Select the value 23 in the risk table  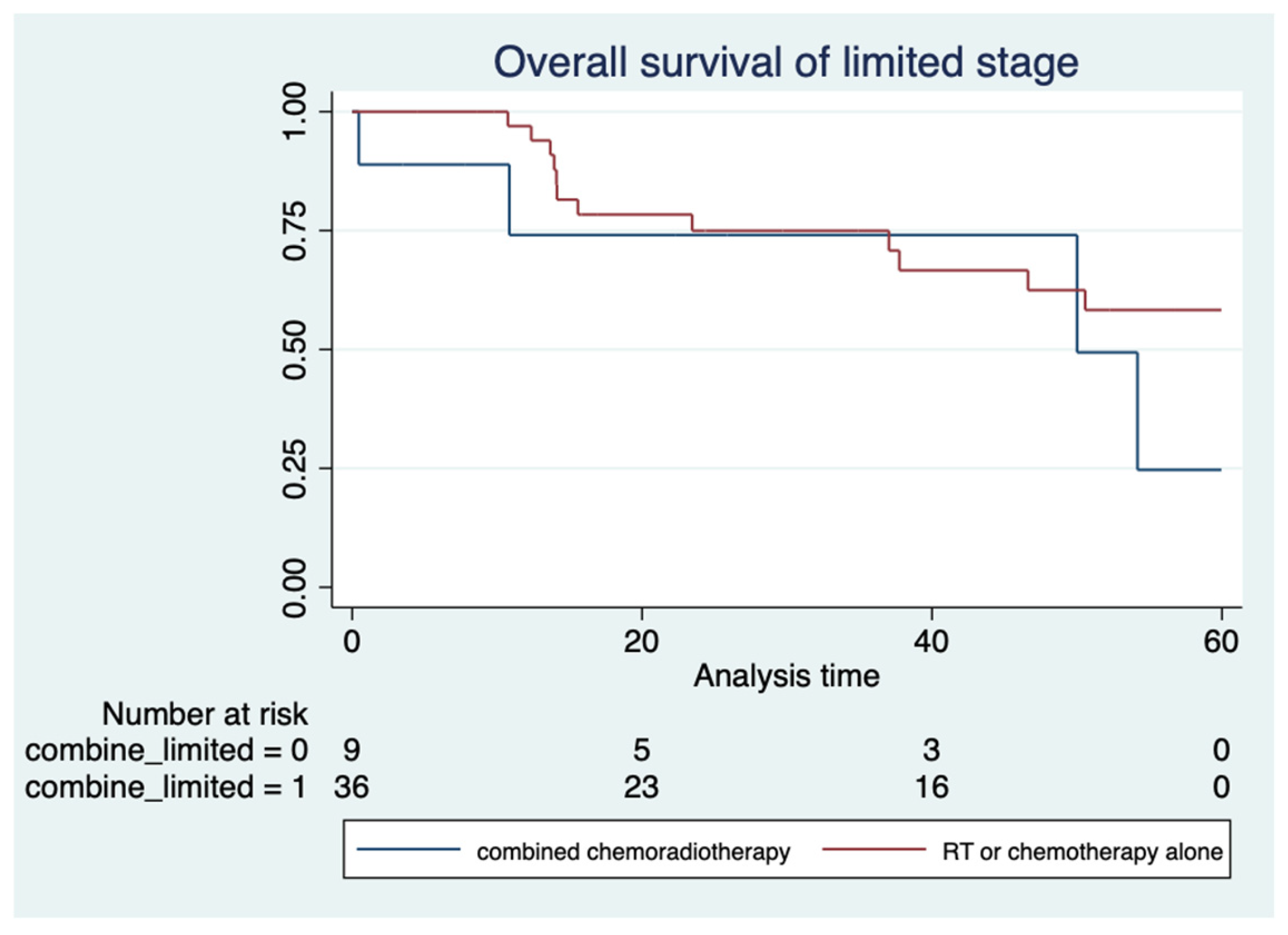tap(641, 787)
